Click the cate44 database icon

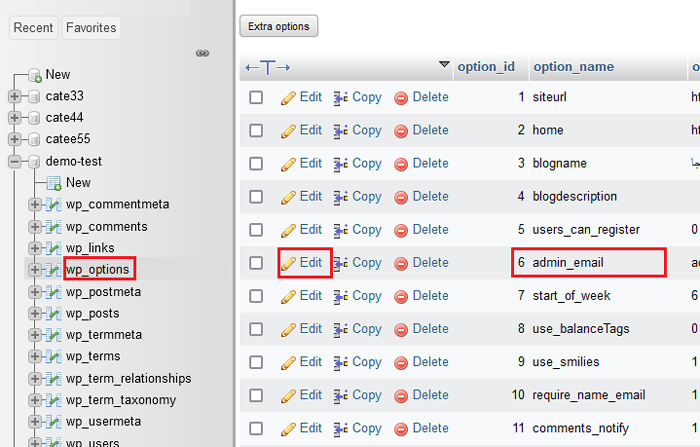pyautogui.click(x=34, y=118)
